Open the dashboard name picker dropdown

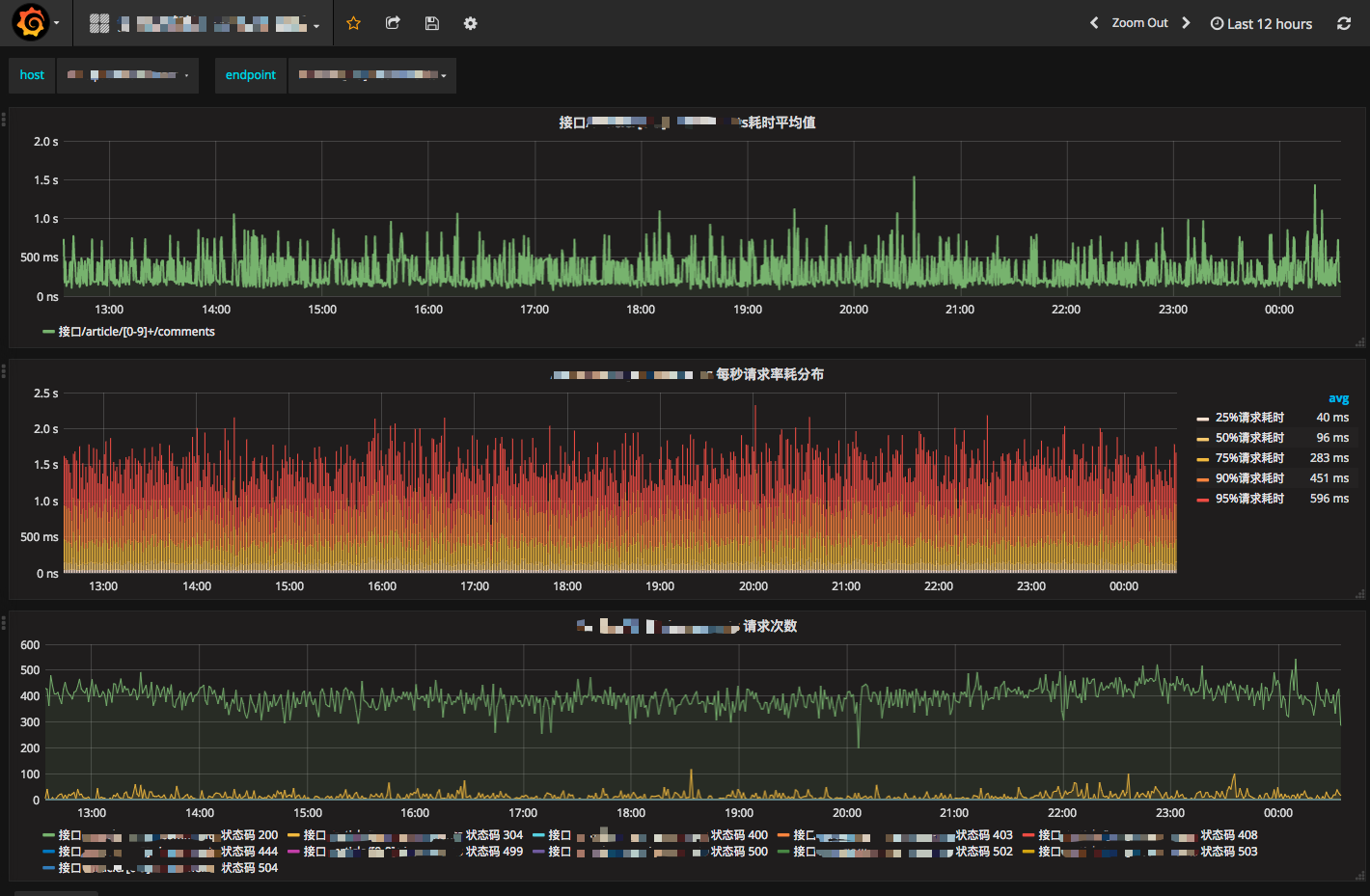coord(205,23)
